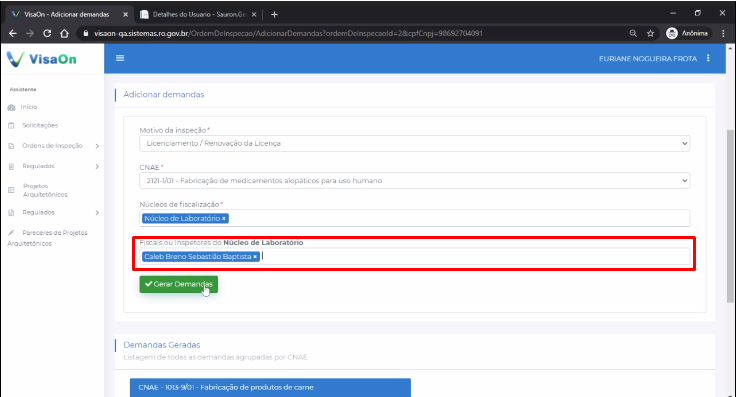Remove Núcleo de Laboratório tag with x
The height and width of the screenshot is (397, 736).
pos(224,219)
